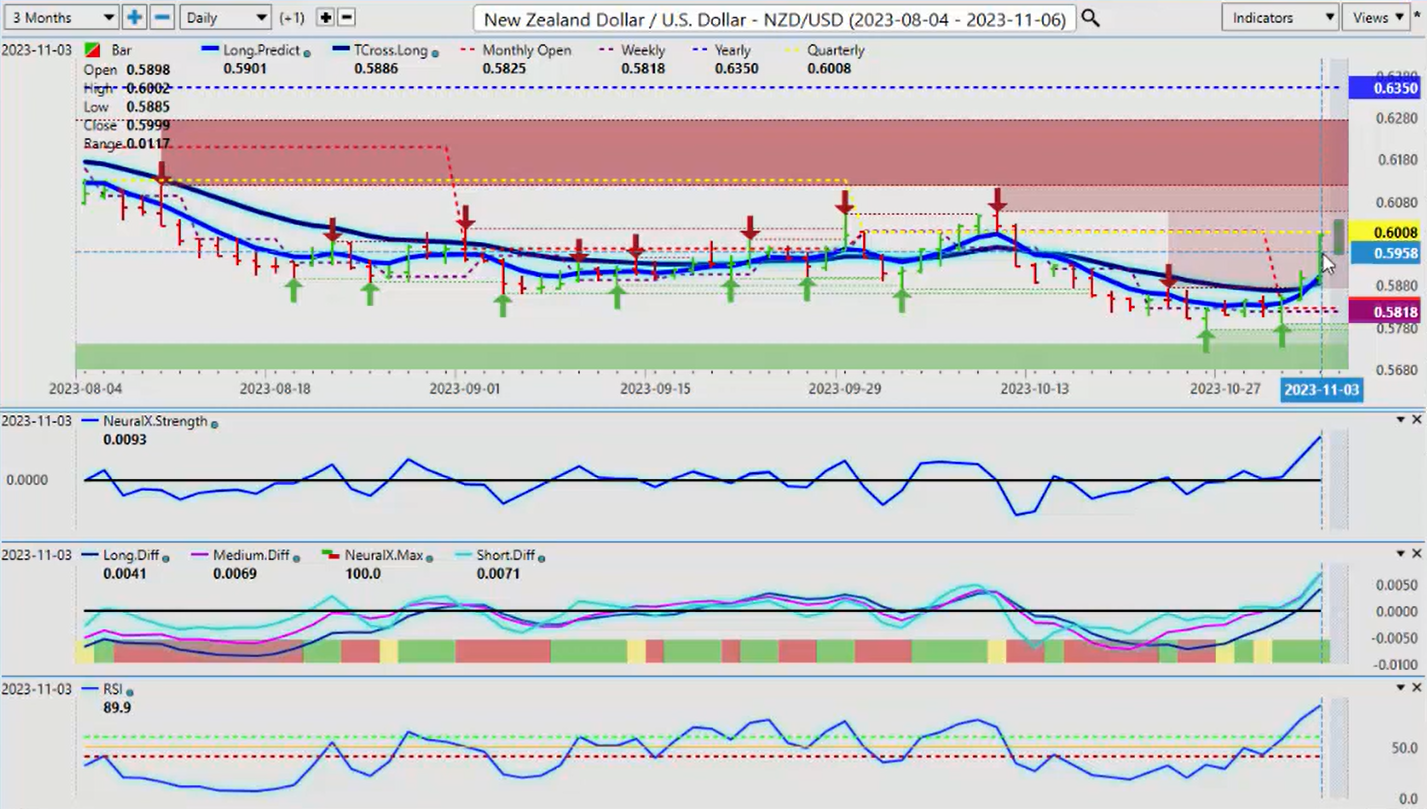Click the Bar chart type icon
The height and width of the screenshot is (809, 1427).
pyautogui.click(x=90, y=50)
